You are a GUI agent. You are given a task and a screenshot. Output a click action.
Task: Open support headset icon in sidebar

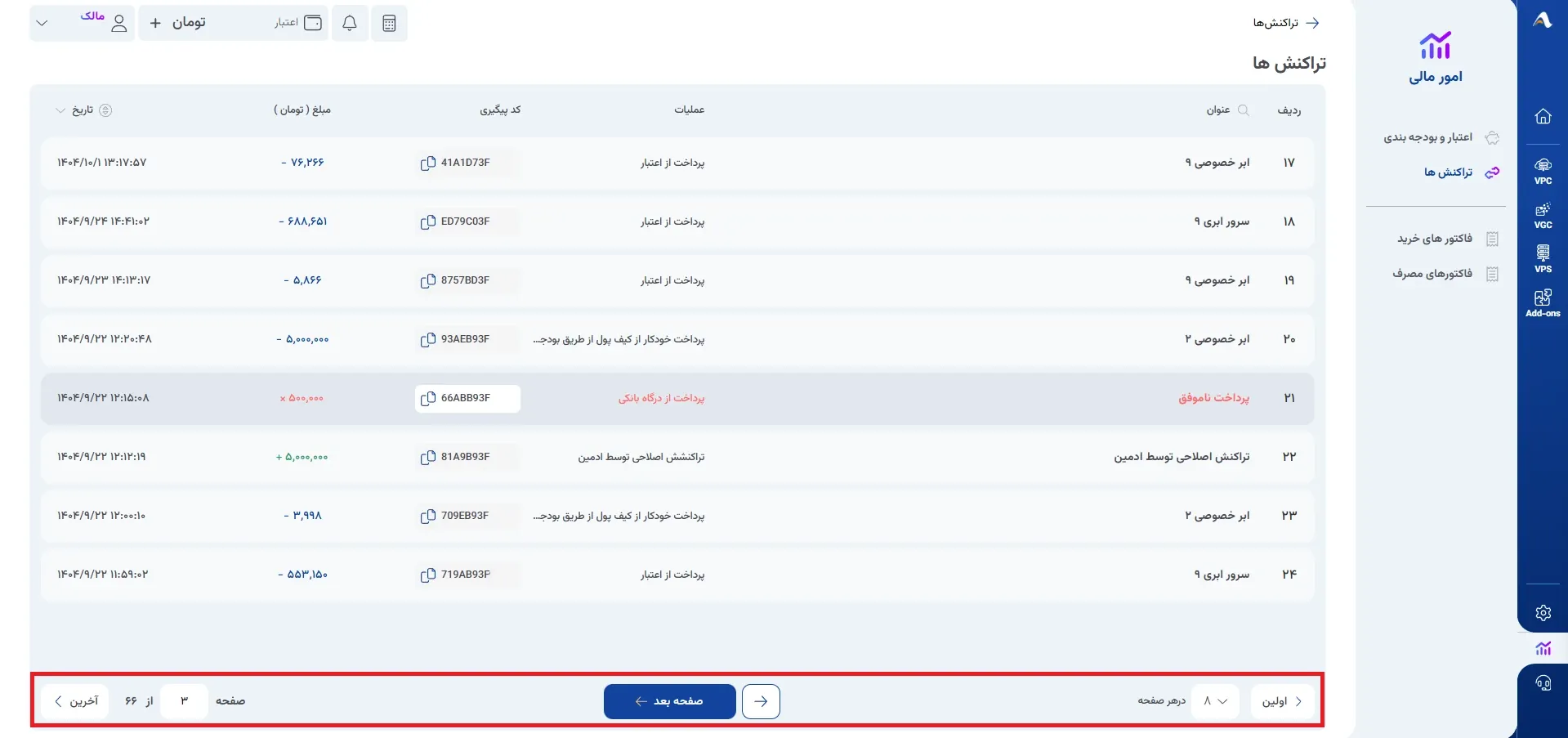(1543, 683)
